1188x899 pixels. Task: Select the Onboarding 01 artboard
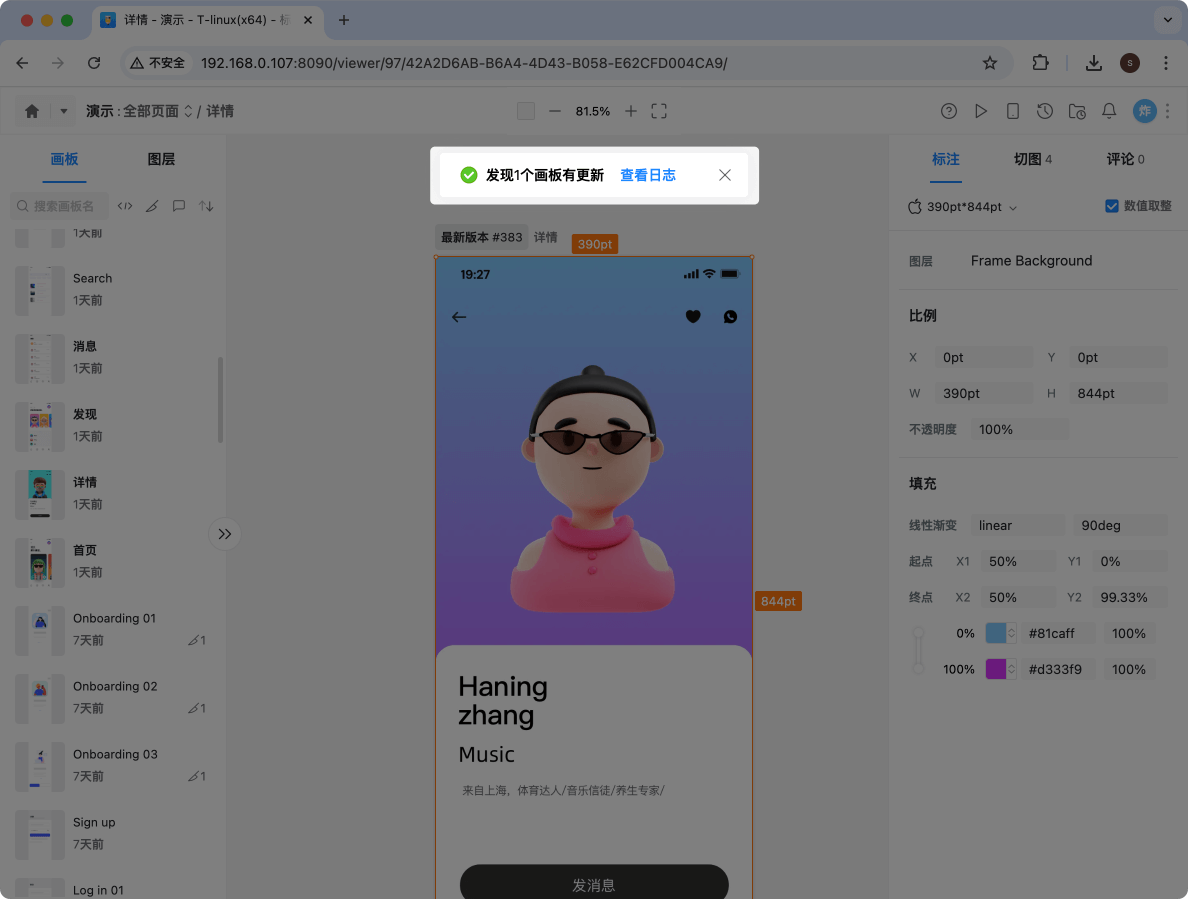[x=114, y=629]
